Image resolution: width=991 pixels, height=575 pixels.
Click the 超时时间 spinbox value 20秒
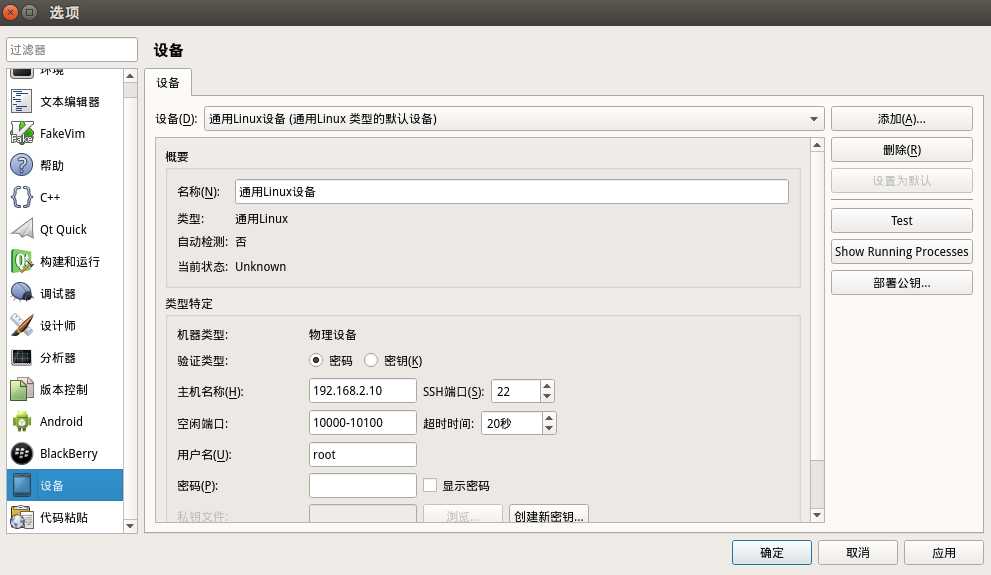coord(511,423)
